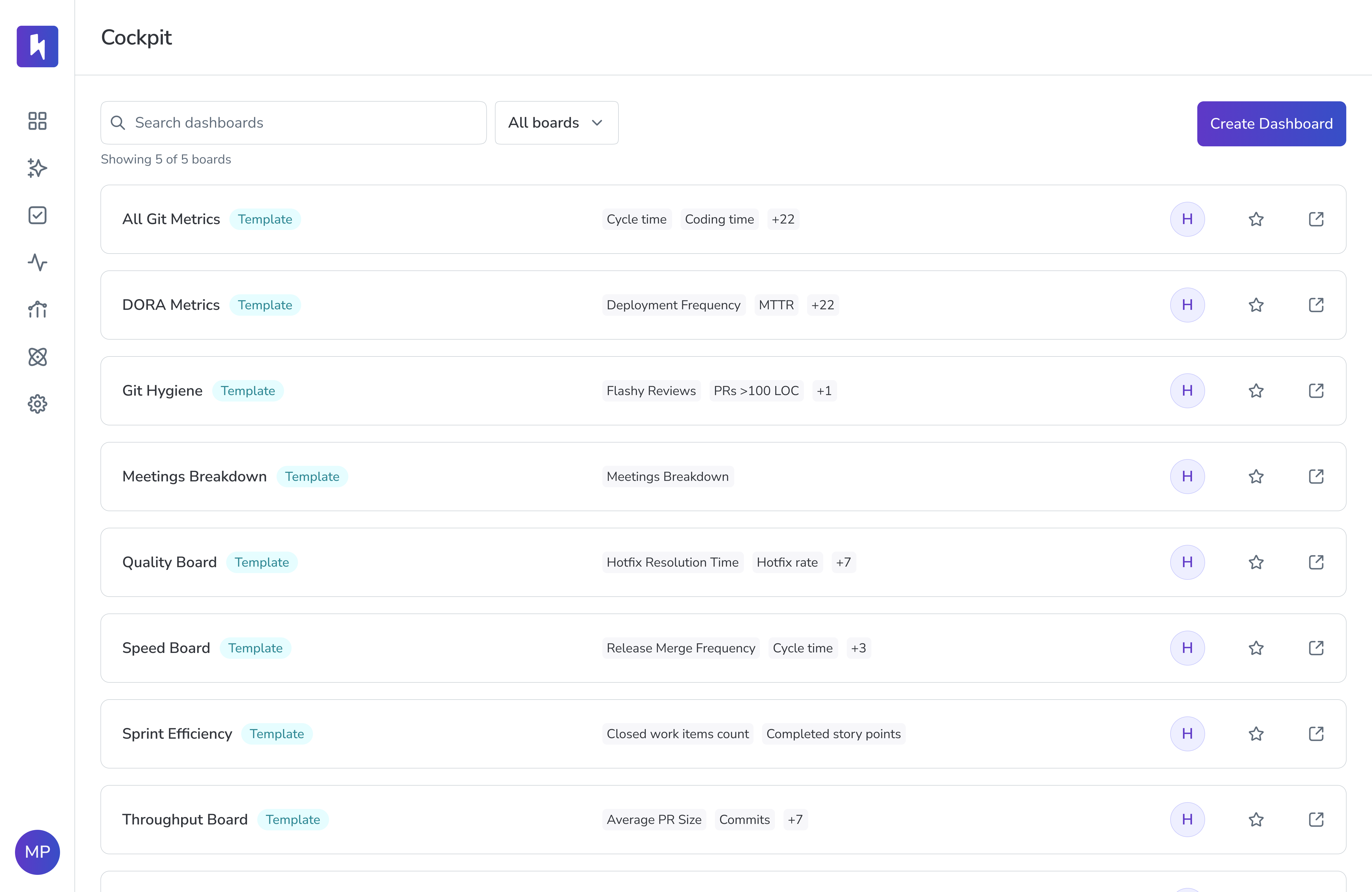
Task: Open the bar chart trends icon in sidebar
Action: 38,310
